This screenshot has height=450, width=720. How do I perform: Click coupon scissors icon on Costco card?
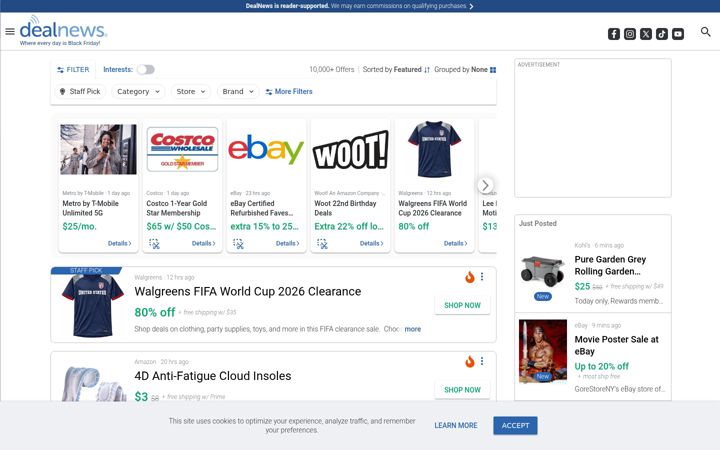click(154, 243)
